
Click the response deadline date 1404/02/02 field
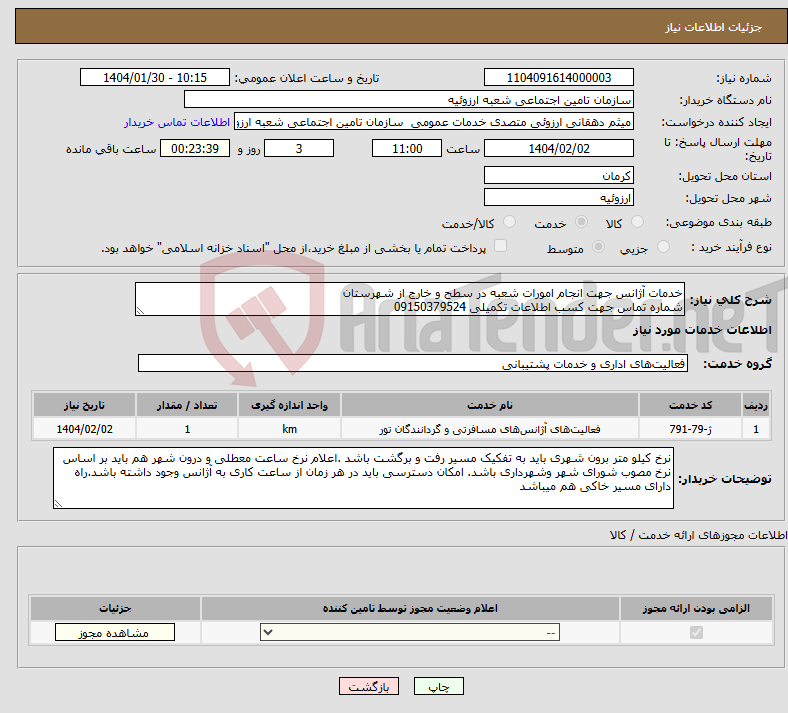558,149
